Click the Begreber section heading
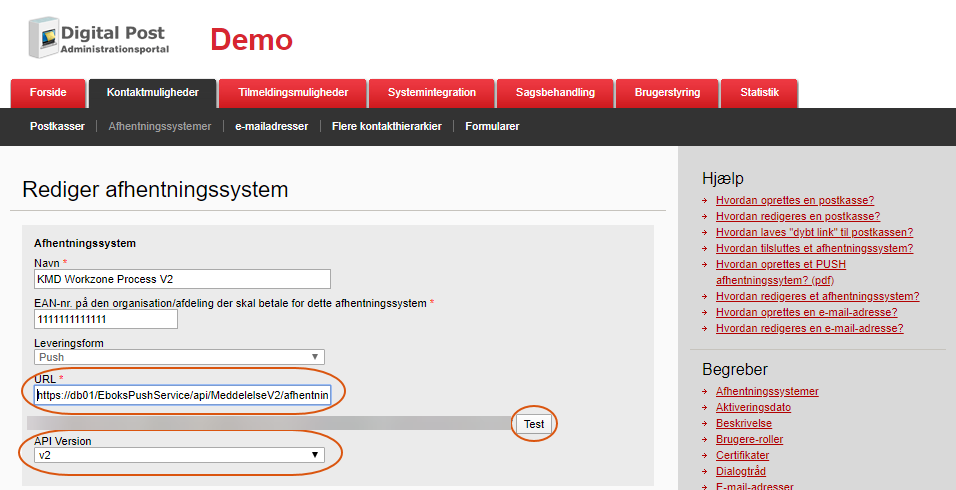Viewport: 956px width, 490px height. coord(735,369)
